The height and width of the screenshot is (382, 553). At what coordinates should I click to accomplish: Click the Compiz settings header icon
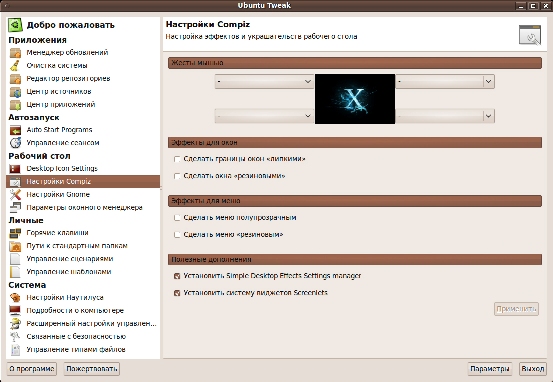coord(530,35)
